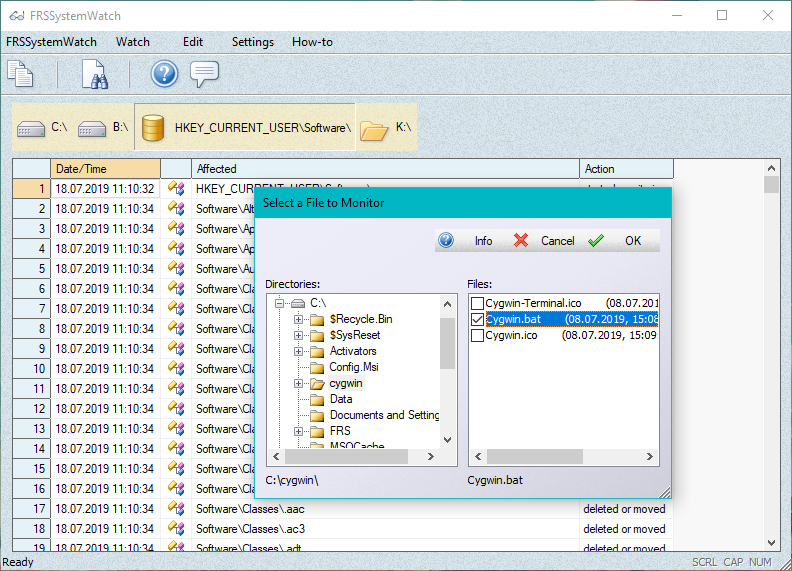The width and height of the screenshot is (792, 571).
Task: Click the Cancel button in dialog
Action: [x=545, y=241]
